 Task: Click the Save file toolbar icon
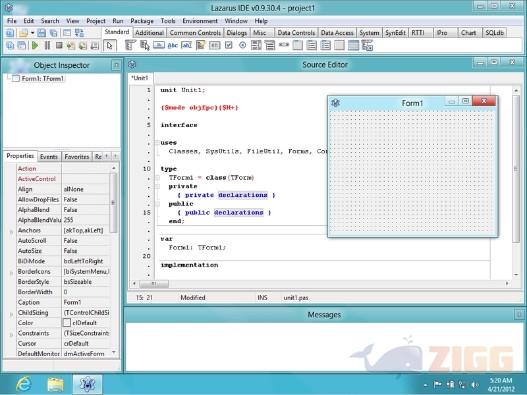click(x=41, y=33)
